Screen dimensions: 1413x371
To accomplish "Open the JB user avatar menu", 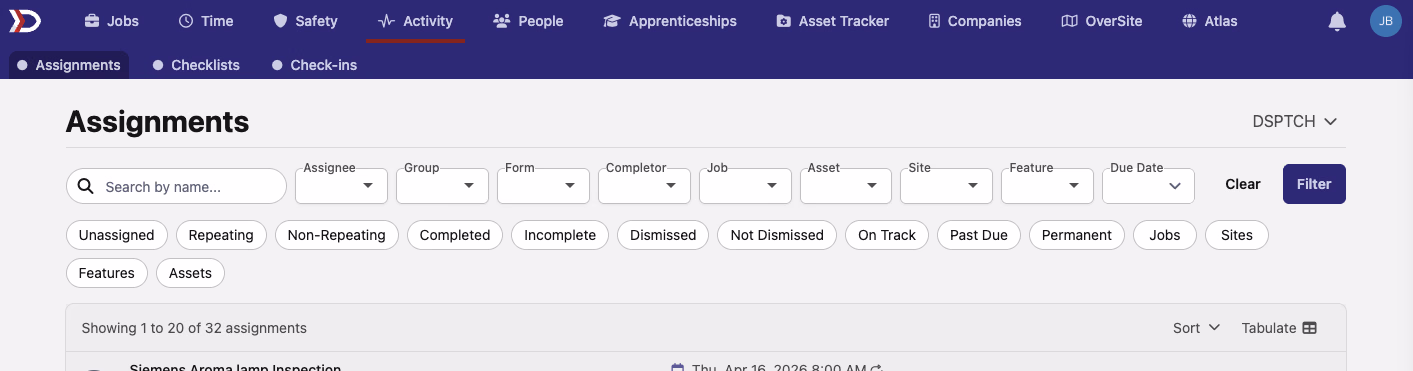I will (1386, 21).
